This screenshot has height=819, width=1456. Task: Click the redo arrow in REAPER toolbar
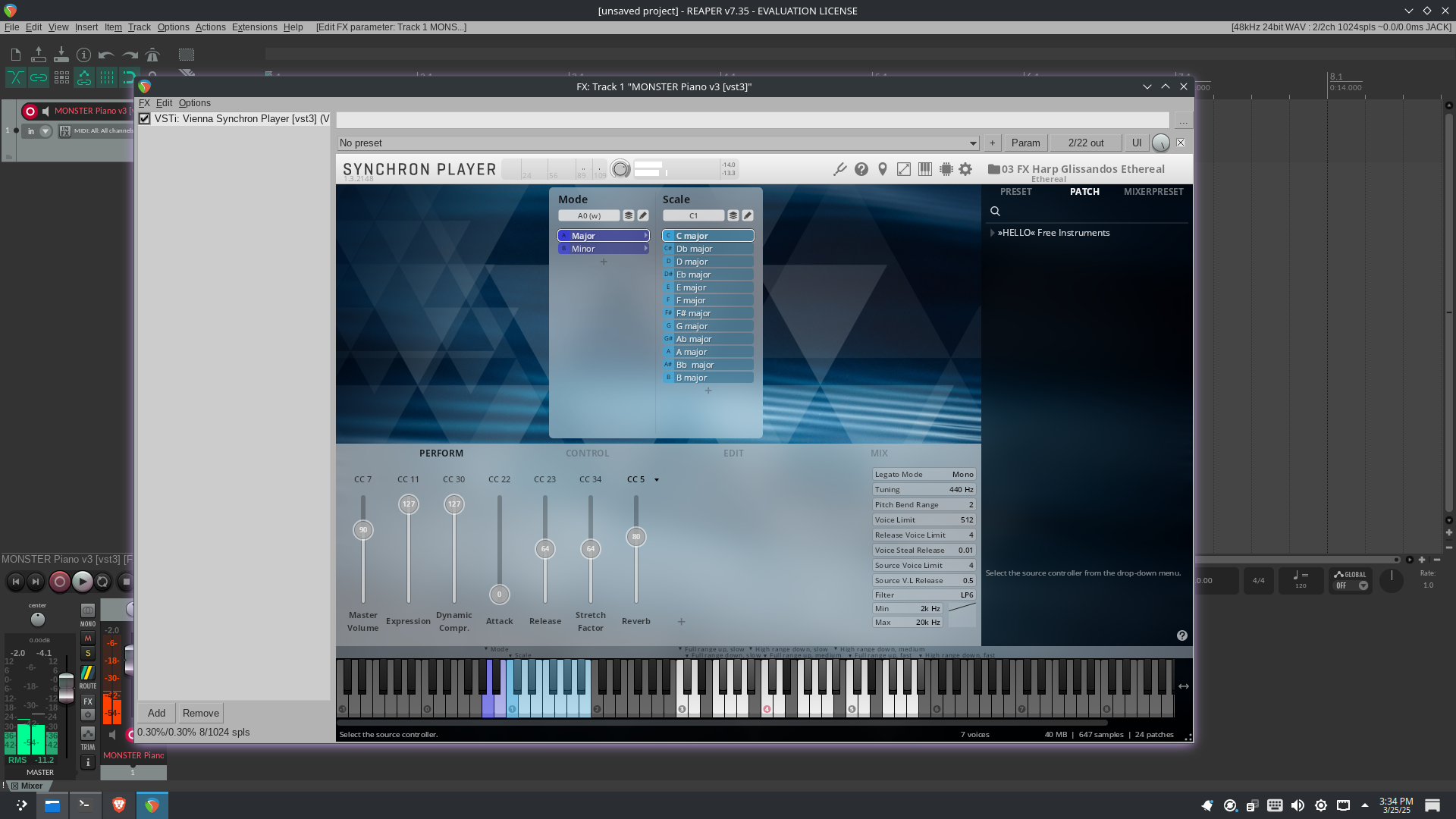click(x=130, y=55)
